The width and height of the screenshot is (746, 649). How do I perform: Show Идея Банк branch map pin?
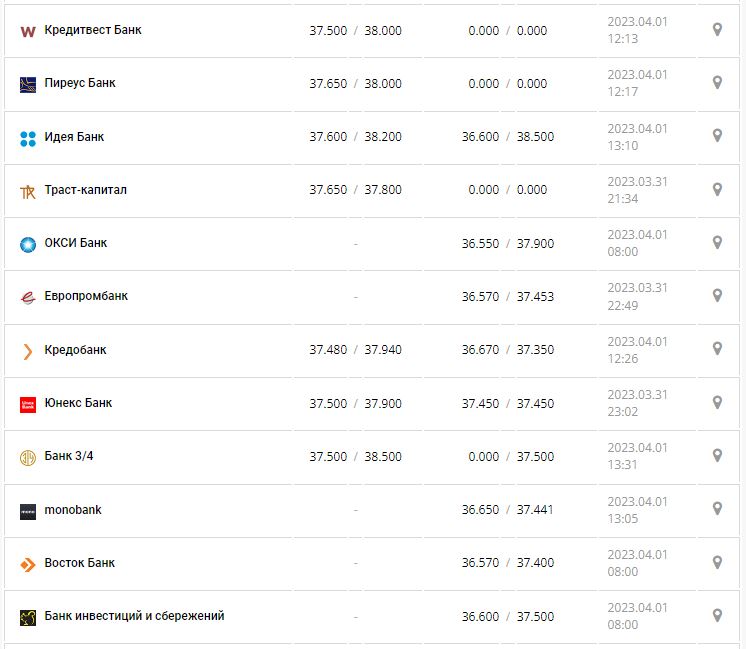click(717, 136)
